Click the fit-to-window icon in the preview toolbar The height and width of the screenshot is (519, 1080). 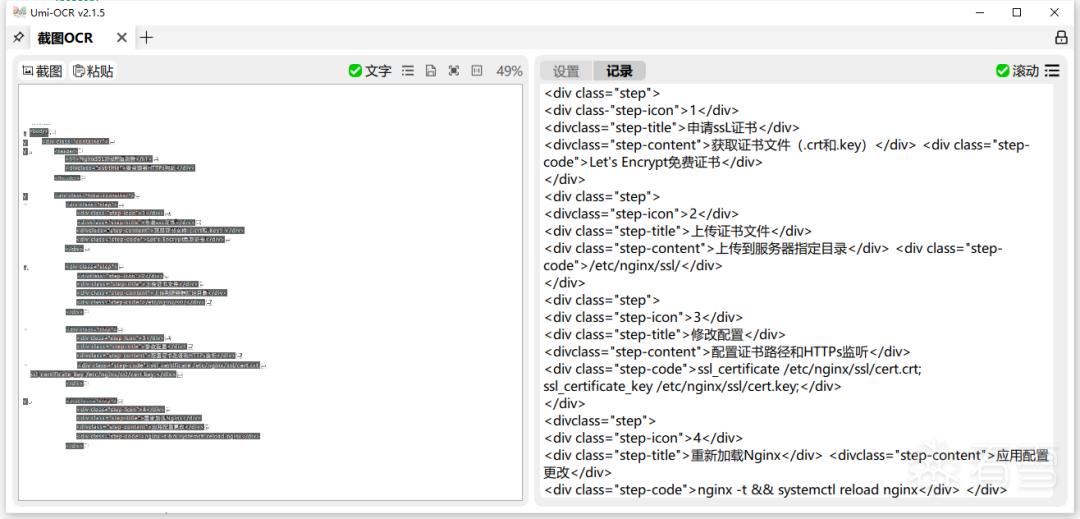coord(454,71)
